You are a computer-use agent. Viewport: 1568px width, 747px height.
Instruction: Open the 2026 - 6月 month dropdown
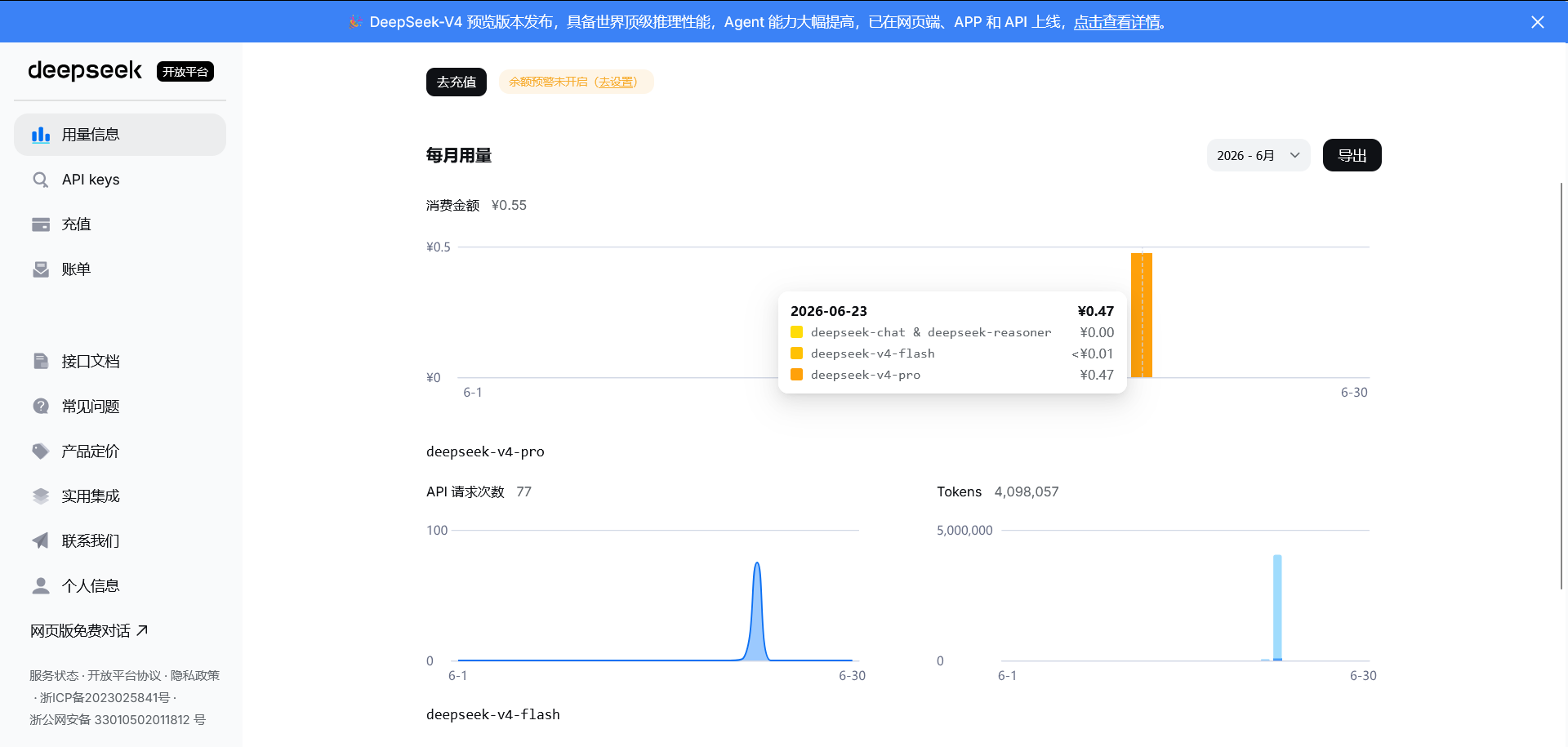coord(1258,155)
